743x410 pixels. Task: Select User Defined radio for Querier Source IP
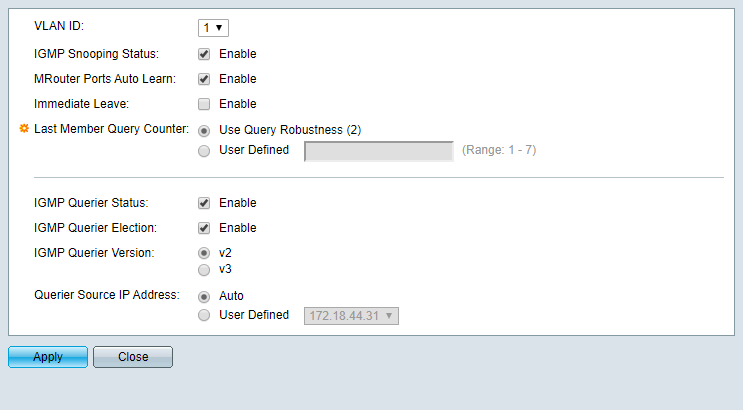204,316
